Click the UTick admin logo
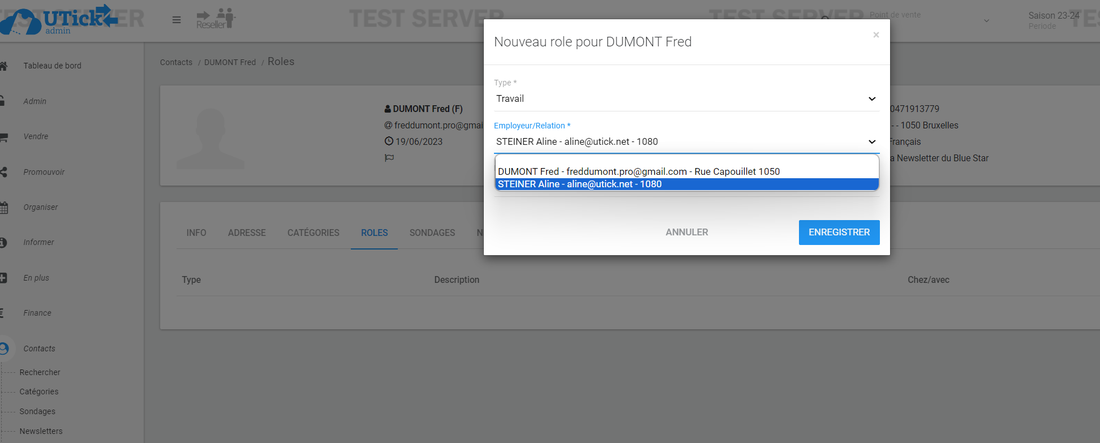1100x443 pixels. coord(60,20)
